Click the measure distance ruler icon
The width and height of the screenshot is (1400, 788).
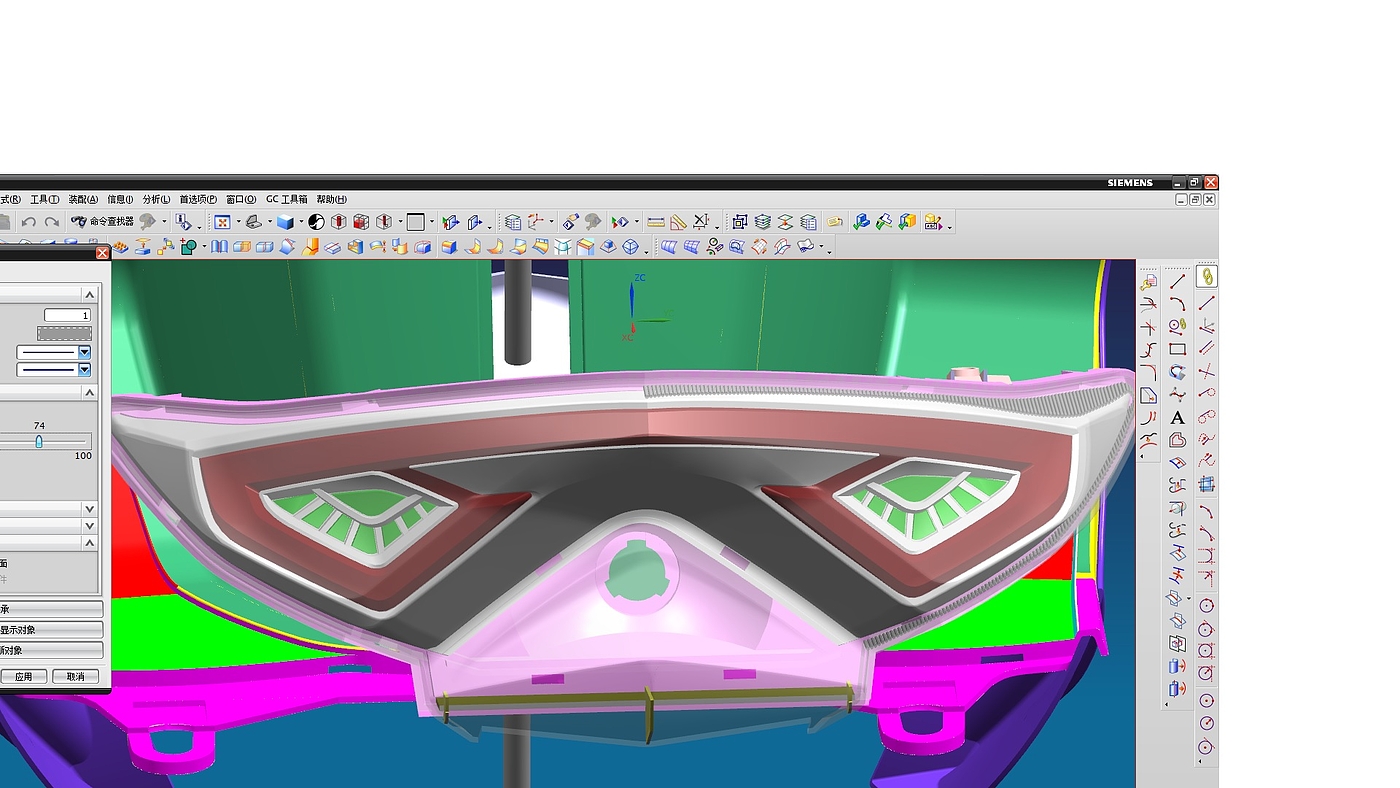(656, 222)
